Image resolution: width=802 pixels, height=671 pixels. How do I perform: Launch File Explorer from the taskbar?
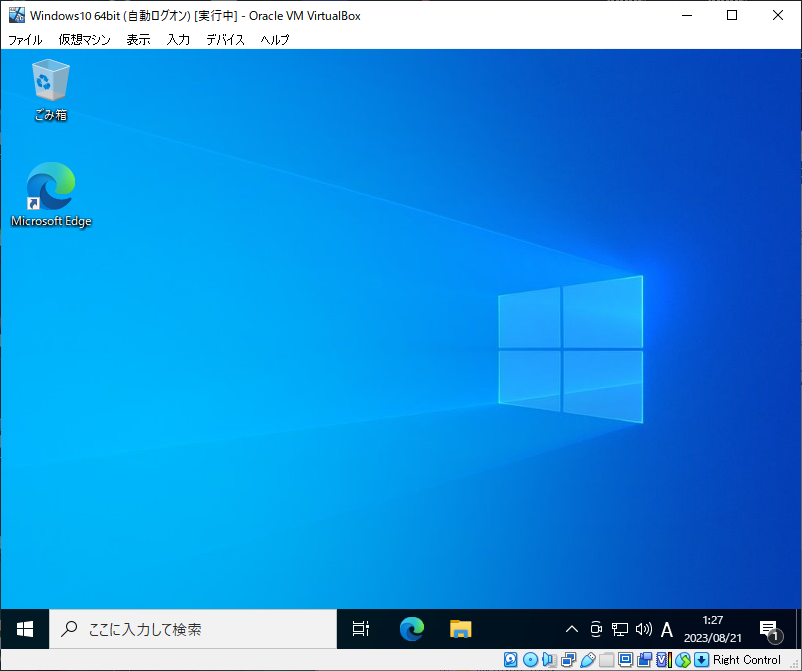pos(460,629)
